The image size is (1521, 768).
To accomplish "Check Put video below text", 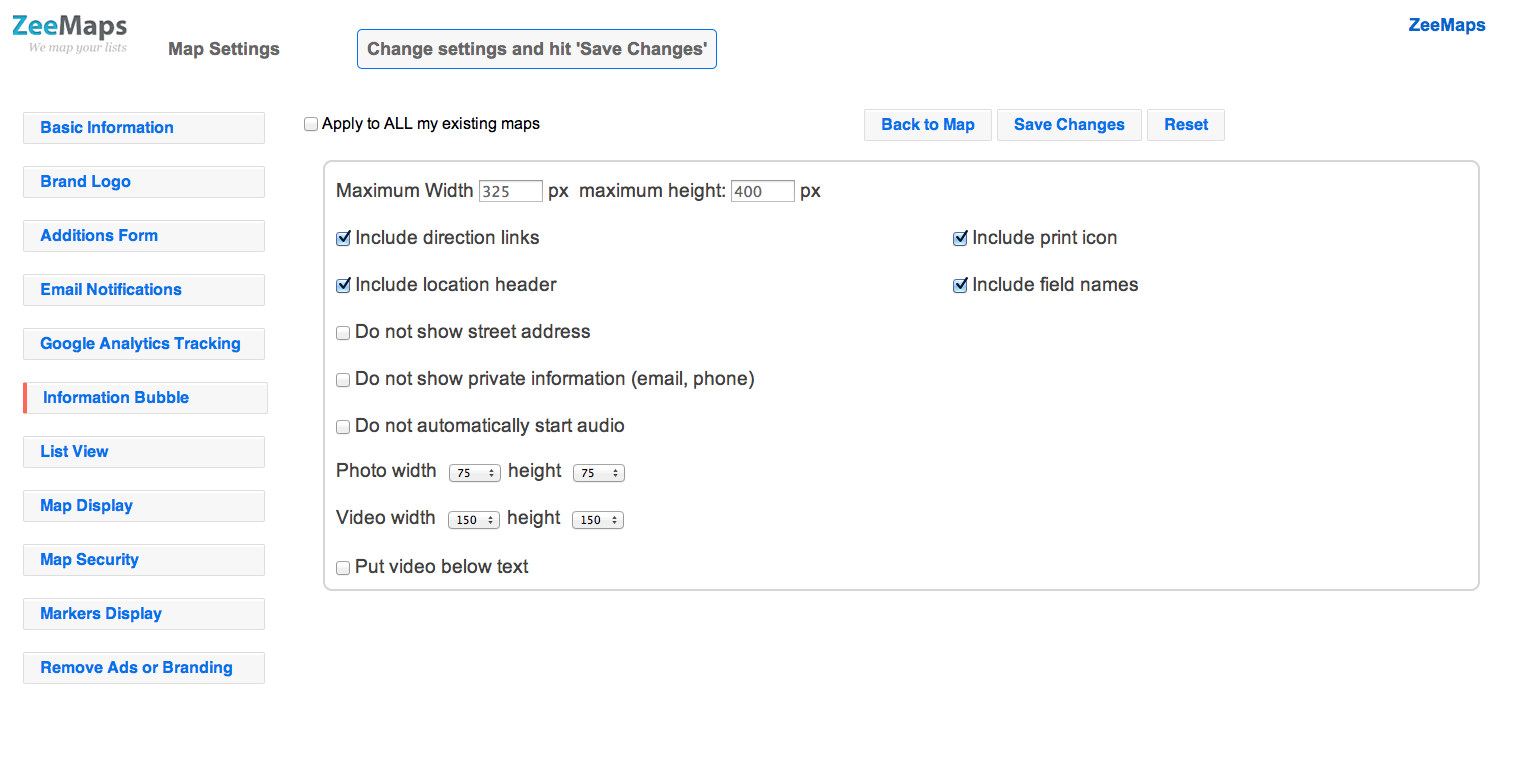I will point(343,568).
